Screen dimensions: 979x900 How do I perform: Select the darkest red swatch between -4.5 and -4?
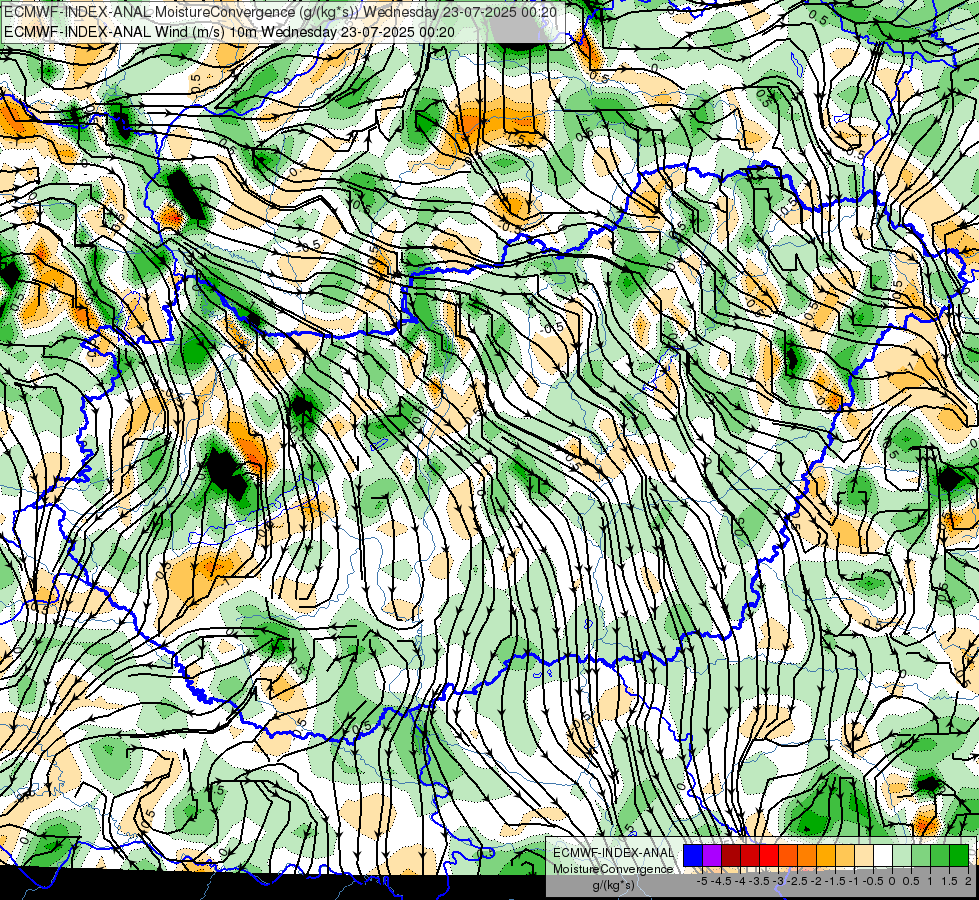tap(731, 856)
